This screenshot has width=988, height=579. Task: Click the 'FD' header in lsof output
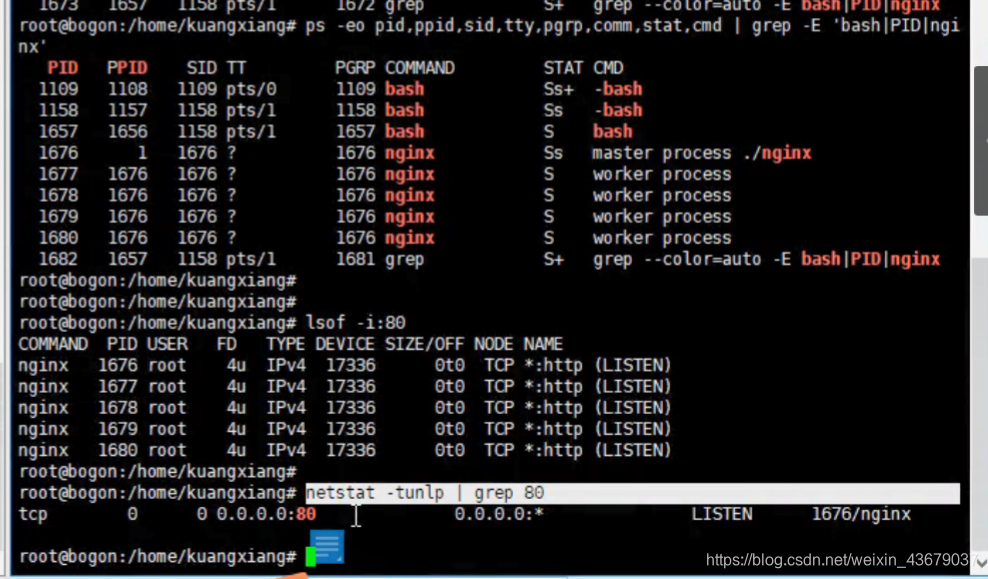click(x=227, y=344)
